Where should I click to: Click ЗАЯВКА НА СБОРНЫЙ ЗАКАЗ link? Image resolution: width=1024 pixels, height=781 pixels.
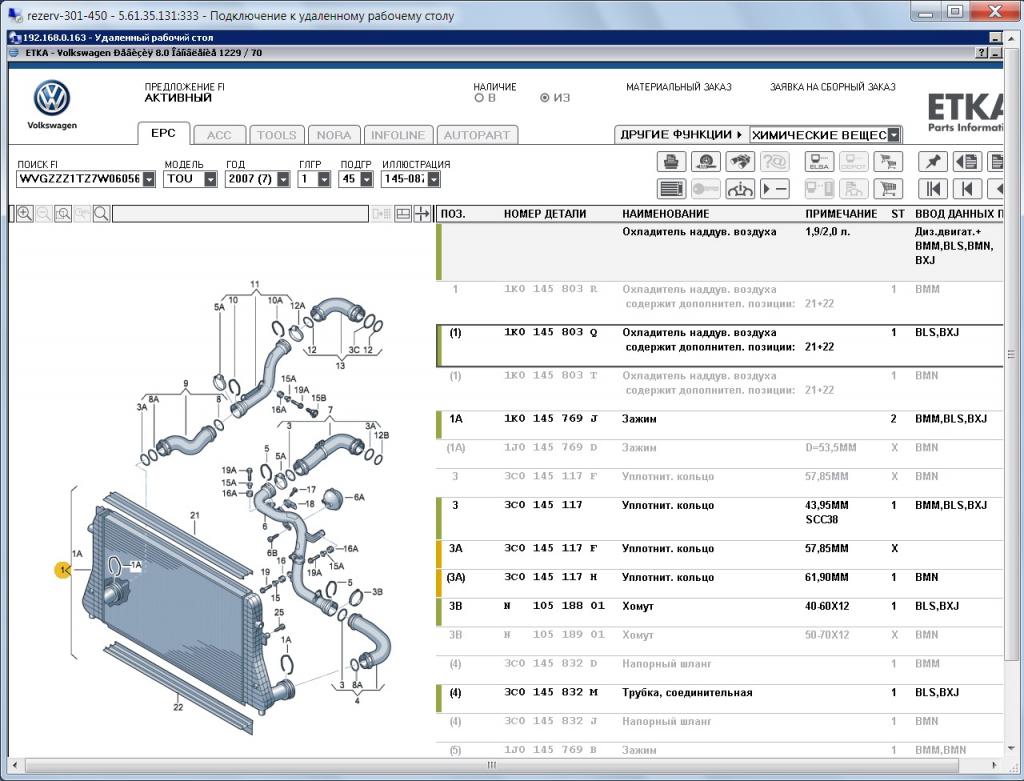833,87
